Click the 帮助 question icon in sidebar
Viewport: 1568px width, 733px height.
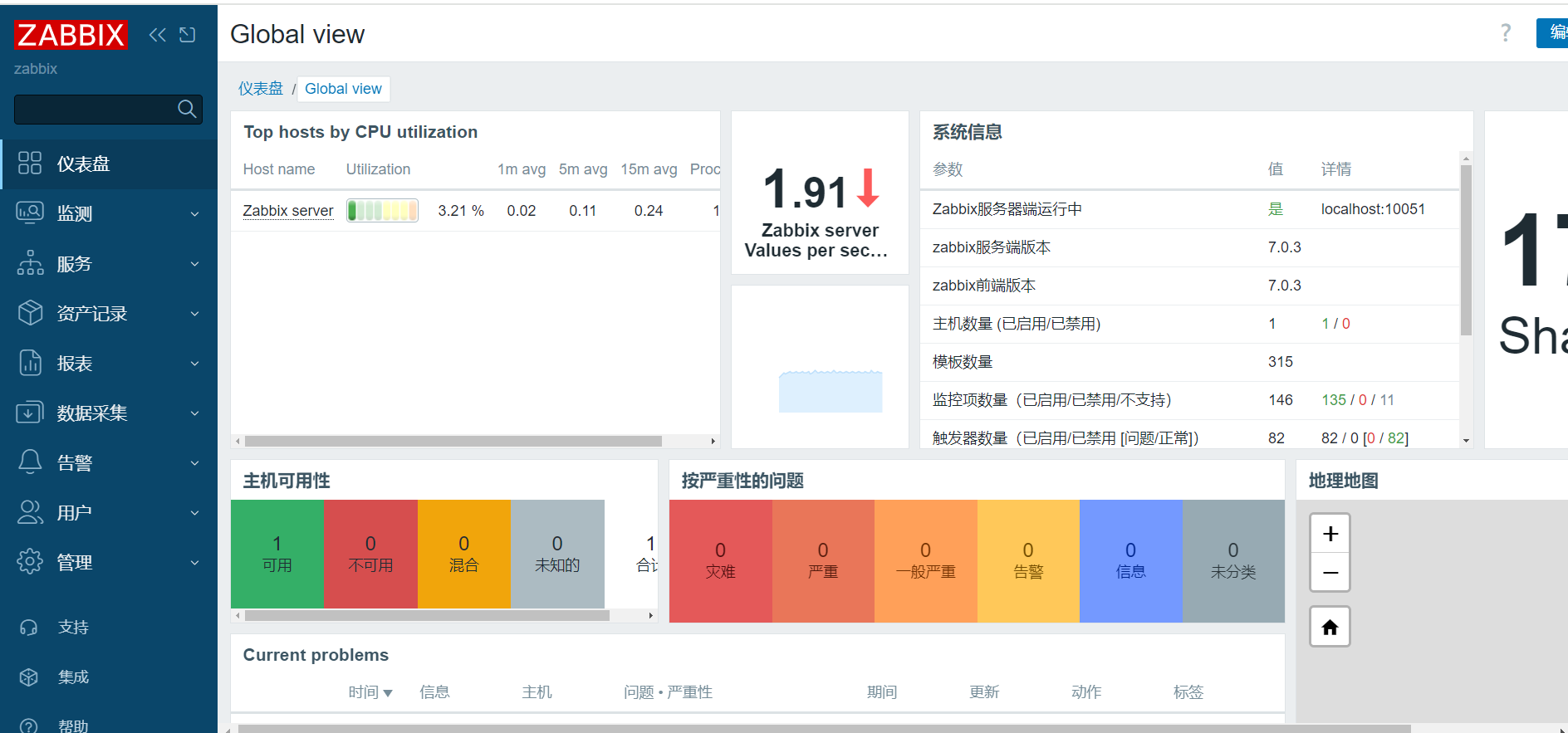pyautogui.click(x=29, y=726)
